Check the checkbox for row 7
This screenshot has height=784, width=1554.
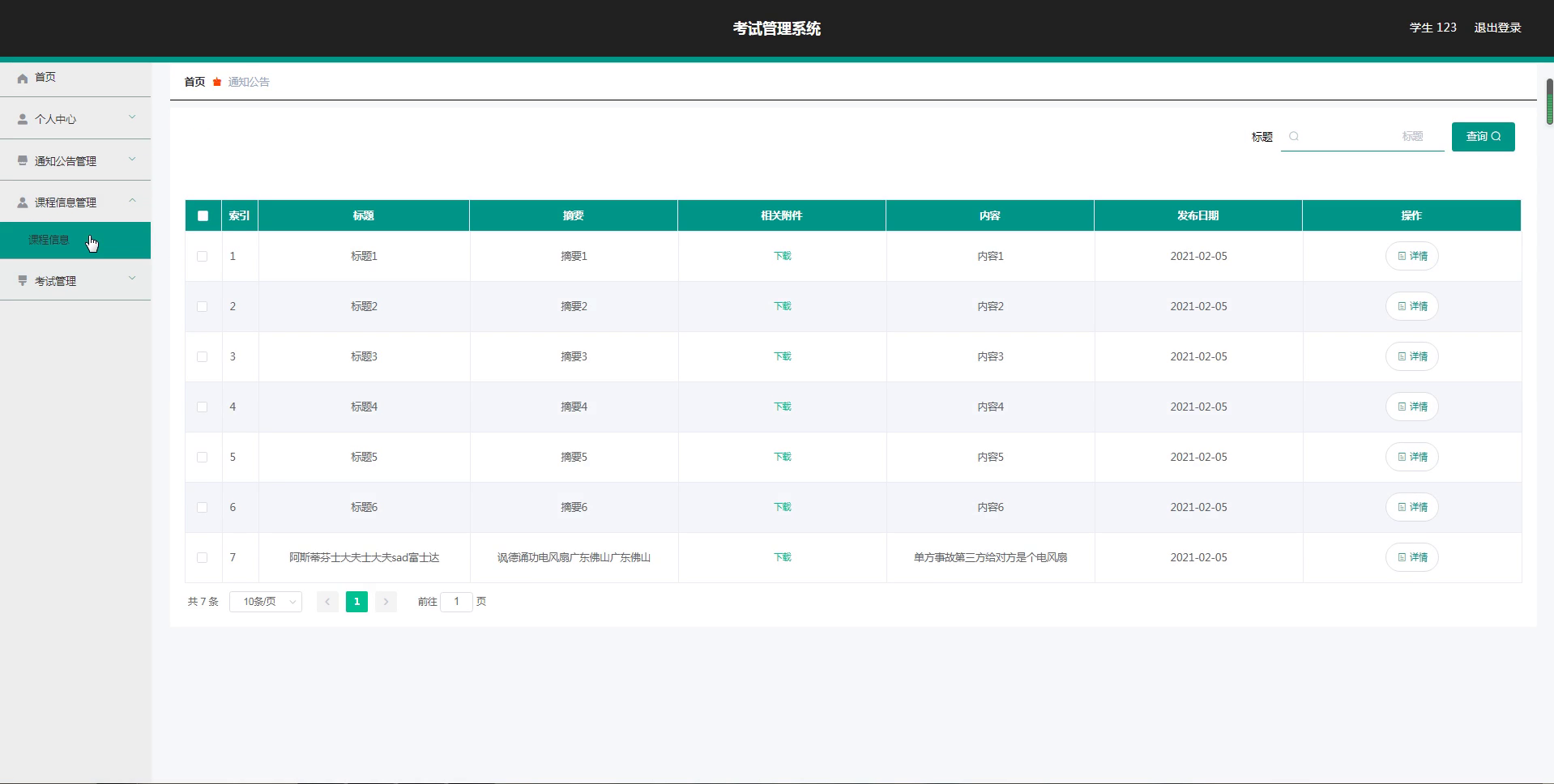tap(203, 557)
